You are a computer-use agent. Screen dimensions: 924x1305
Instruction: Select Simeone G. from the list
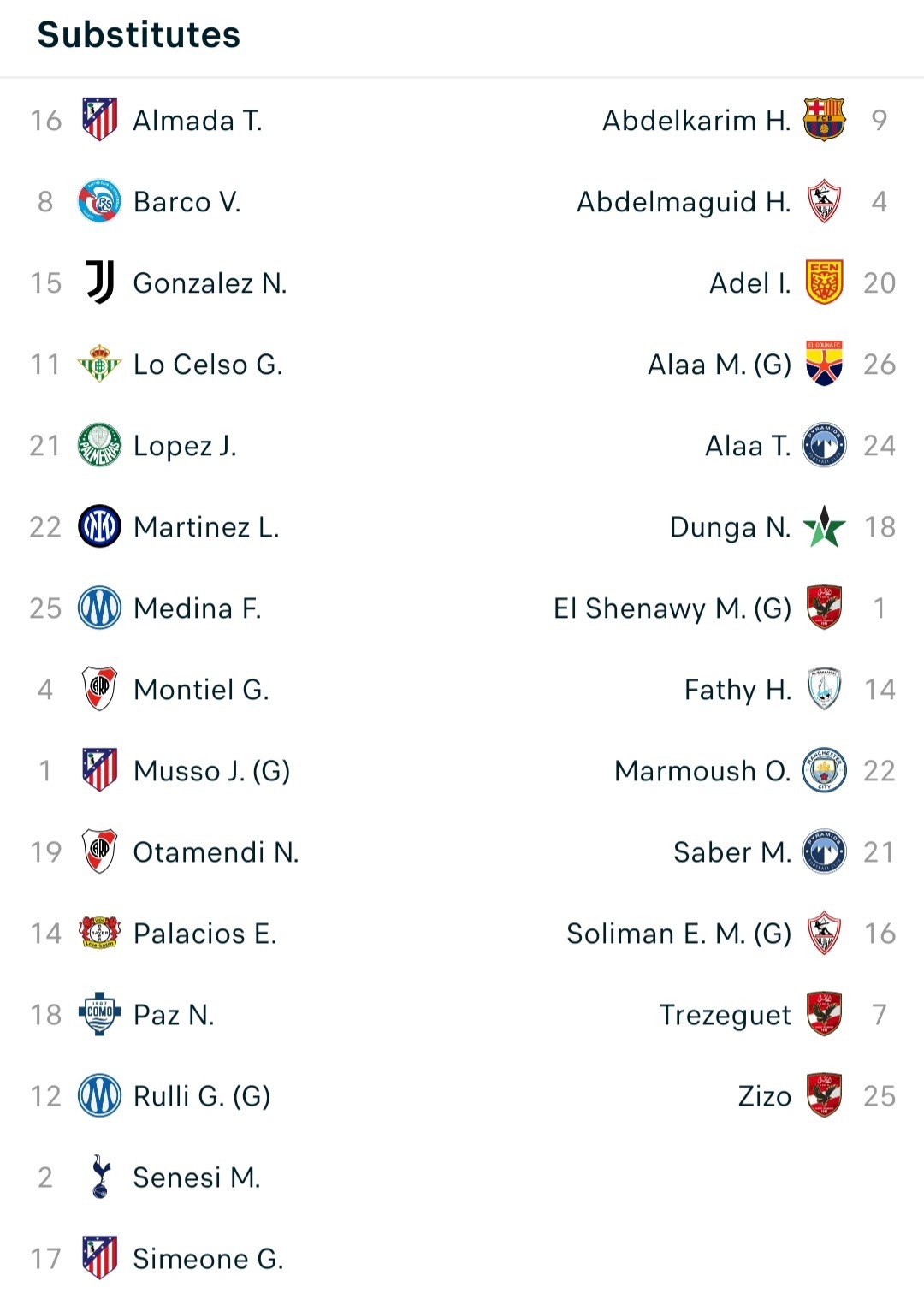point(208,1259)
